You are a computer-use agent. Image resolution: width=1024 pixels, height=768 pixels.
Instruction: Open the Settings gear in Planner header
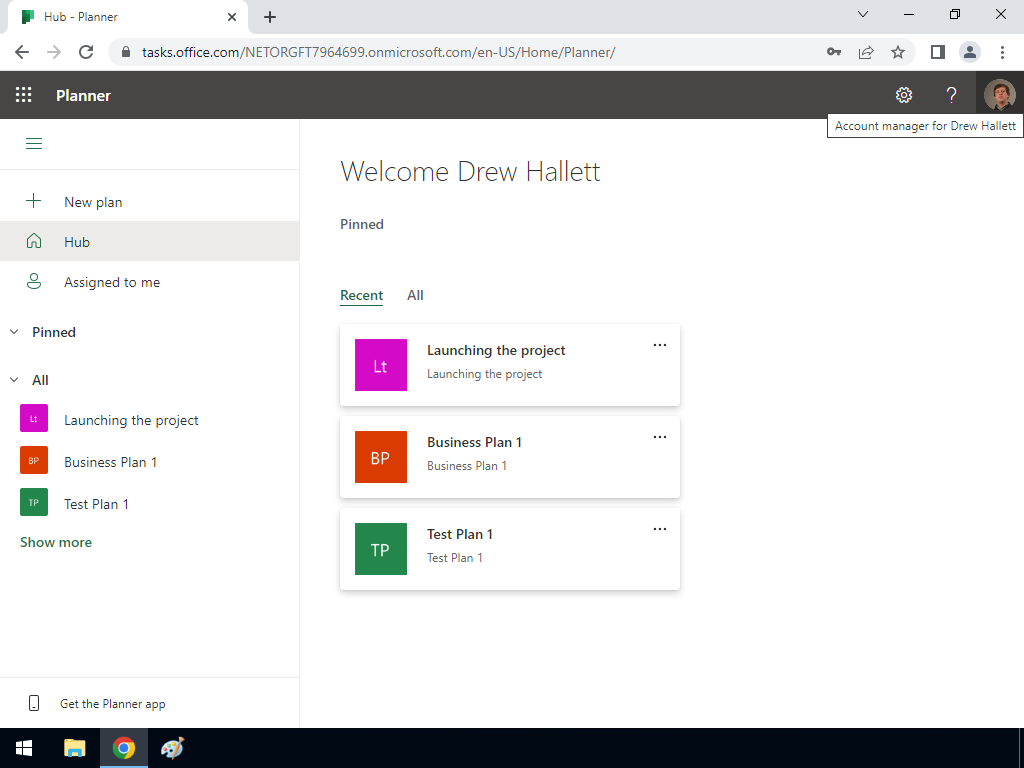click(x=904, y=95)
